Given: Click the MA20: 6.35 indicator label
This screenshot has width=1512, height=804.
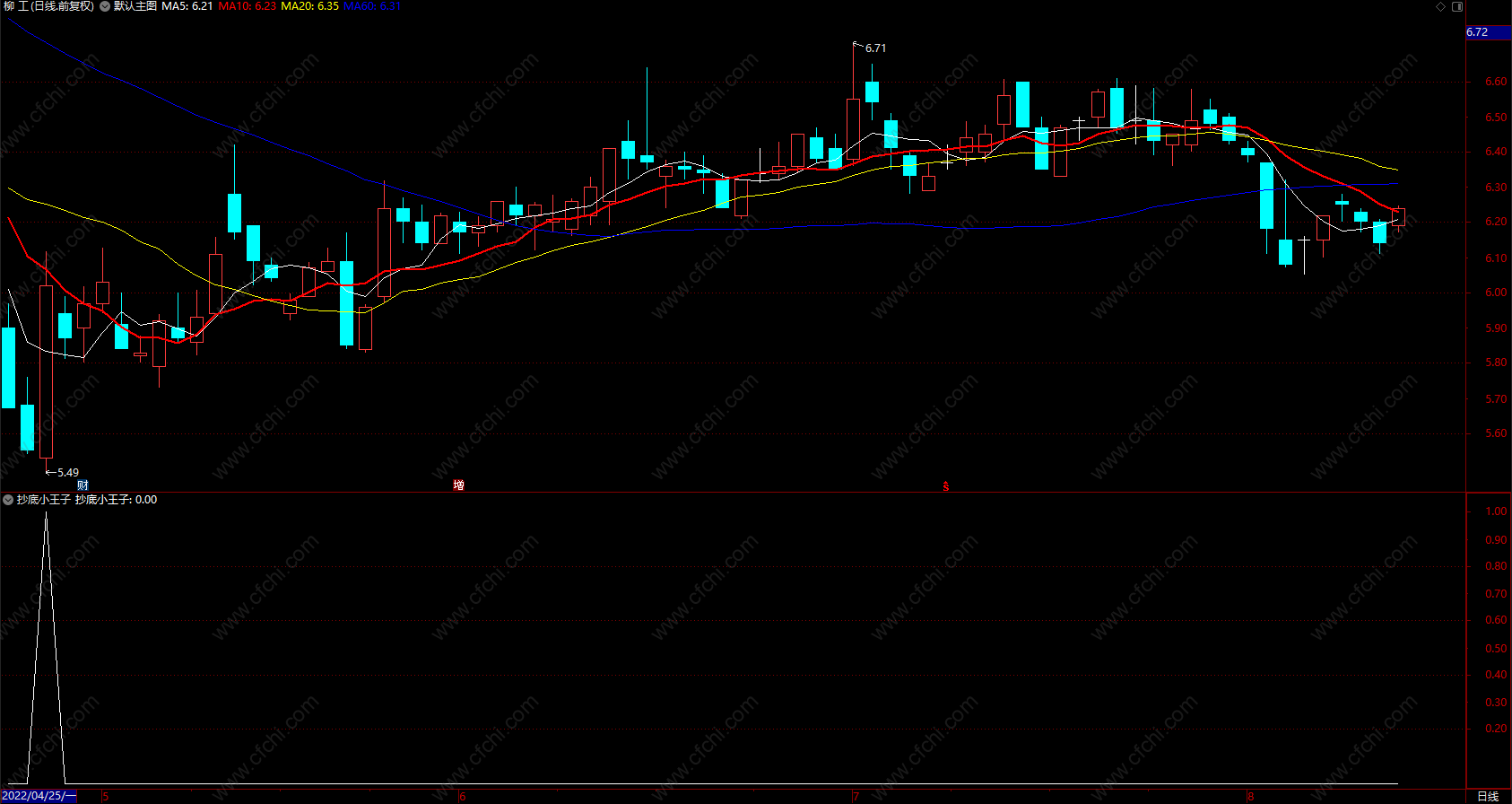Looking at the screenshot, I should (309, 6).
